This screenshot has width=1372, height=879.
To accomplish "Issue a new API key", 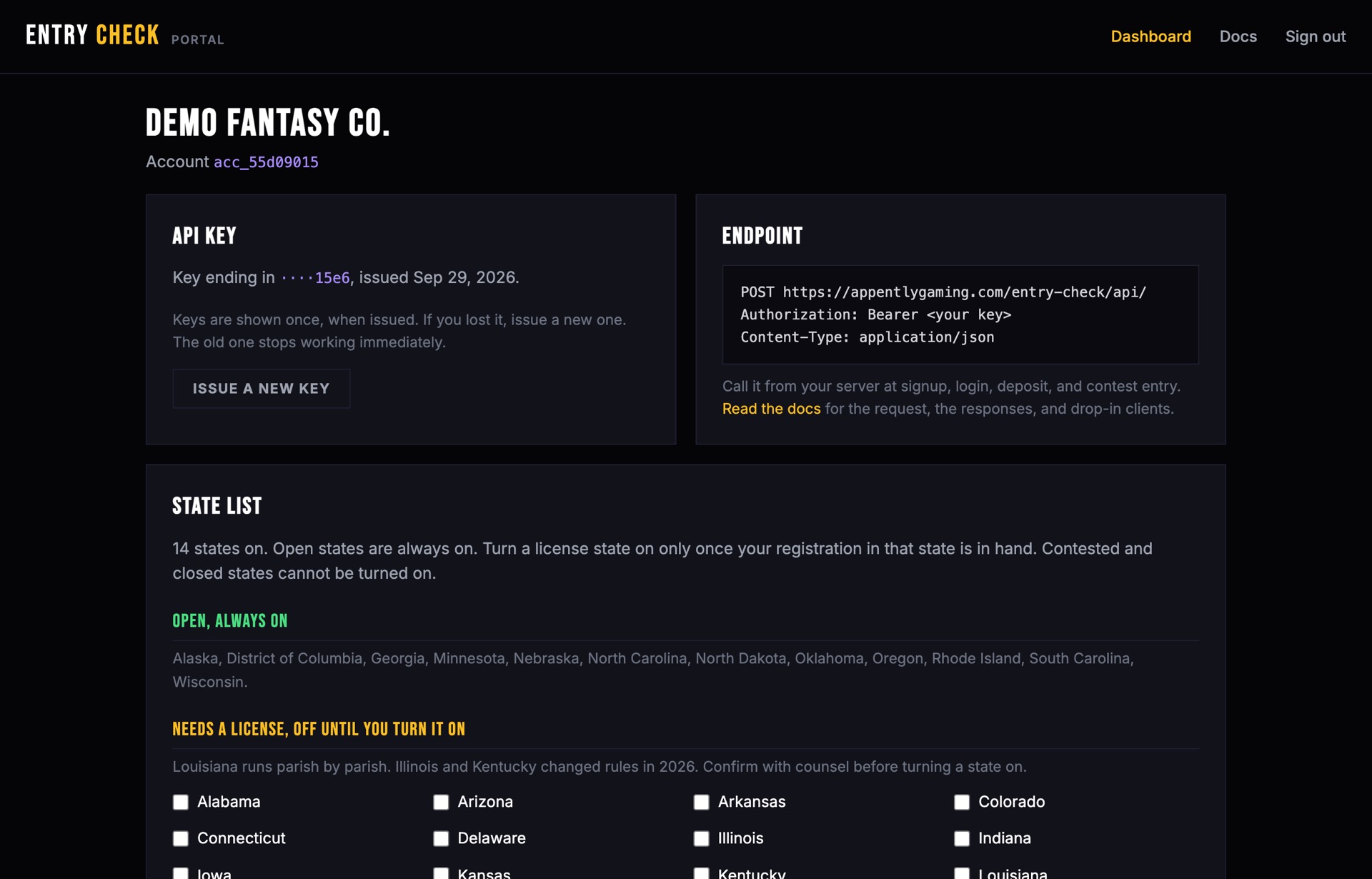I will pos(261,389).
